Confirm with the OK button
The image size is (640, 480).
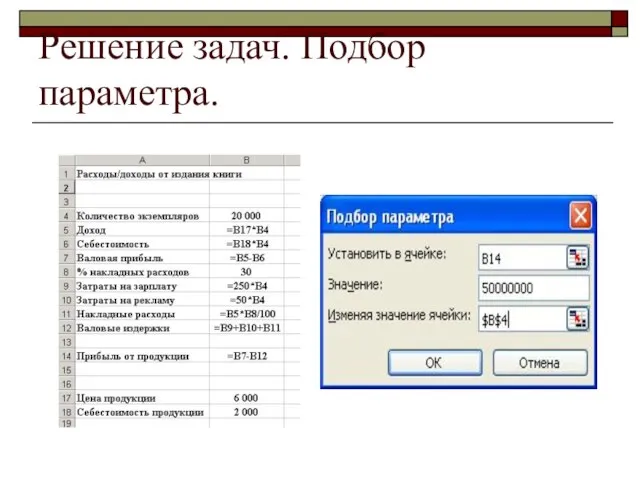tap(435, 362)
